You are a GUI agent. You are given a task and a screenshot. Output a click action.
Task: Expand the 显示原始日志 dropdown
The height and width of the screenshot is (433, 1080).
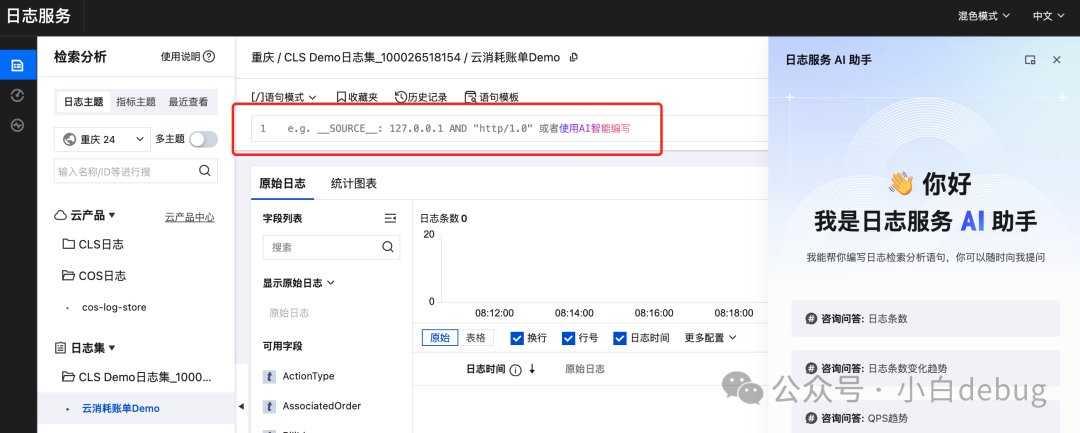coord(298,282)
